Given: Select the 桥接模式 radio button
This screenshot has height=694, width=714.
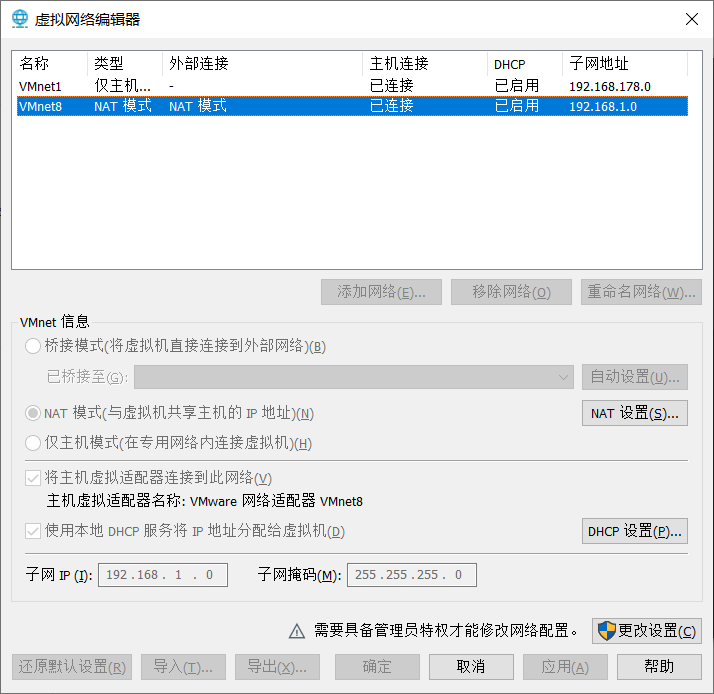Looking at the screenshot, I should pos(33,346).
